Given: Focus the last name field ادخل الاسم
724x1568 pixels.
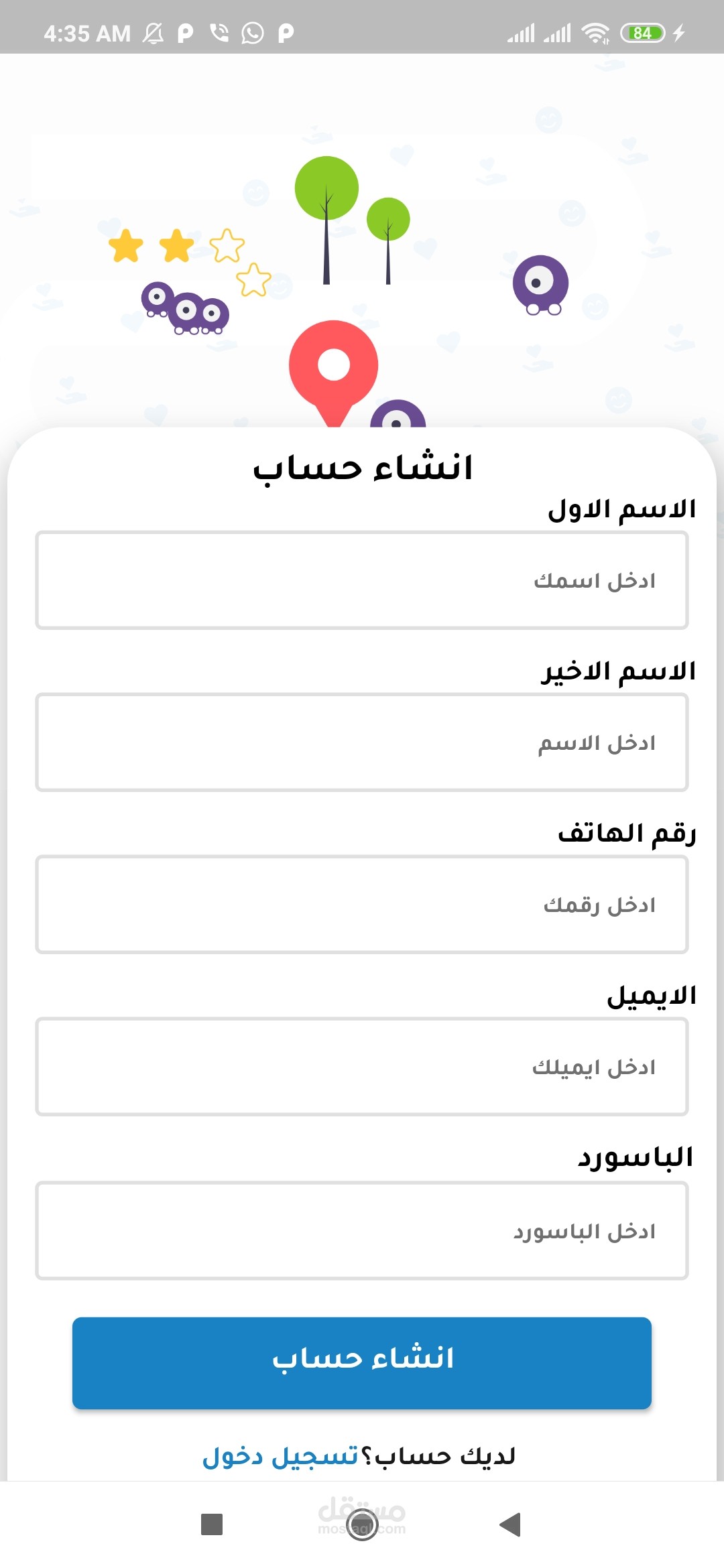Looking at the screenshot, I should (362, 742).
